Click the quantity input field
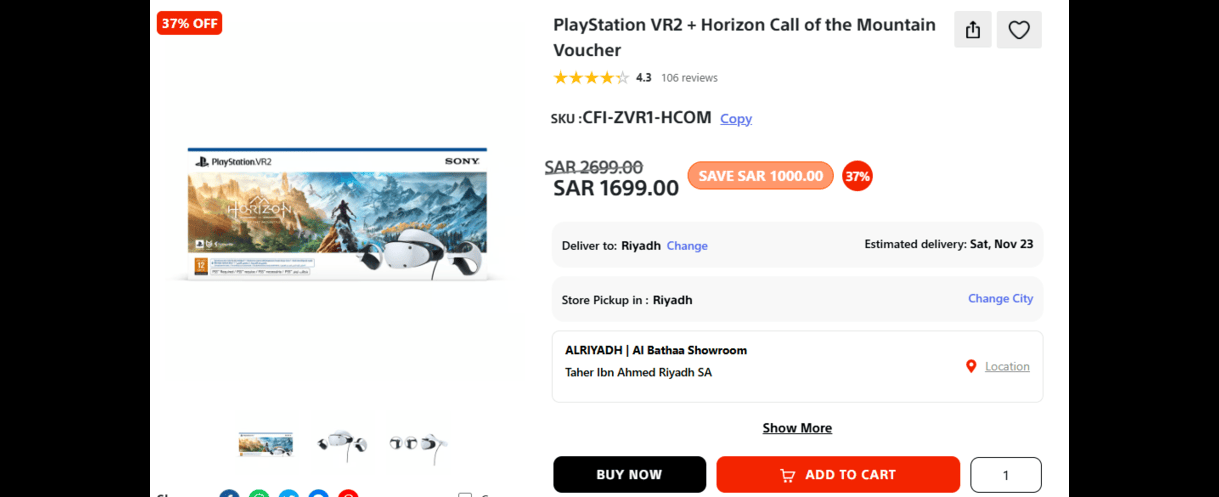The height and width of the screenshot is (497, 1219). coord(1006,475)
